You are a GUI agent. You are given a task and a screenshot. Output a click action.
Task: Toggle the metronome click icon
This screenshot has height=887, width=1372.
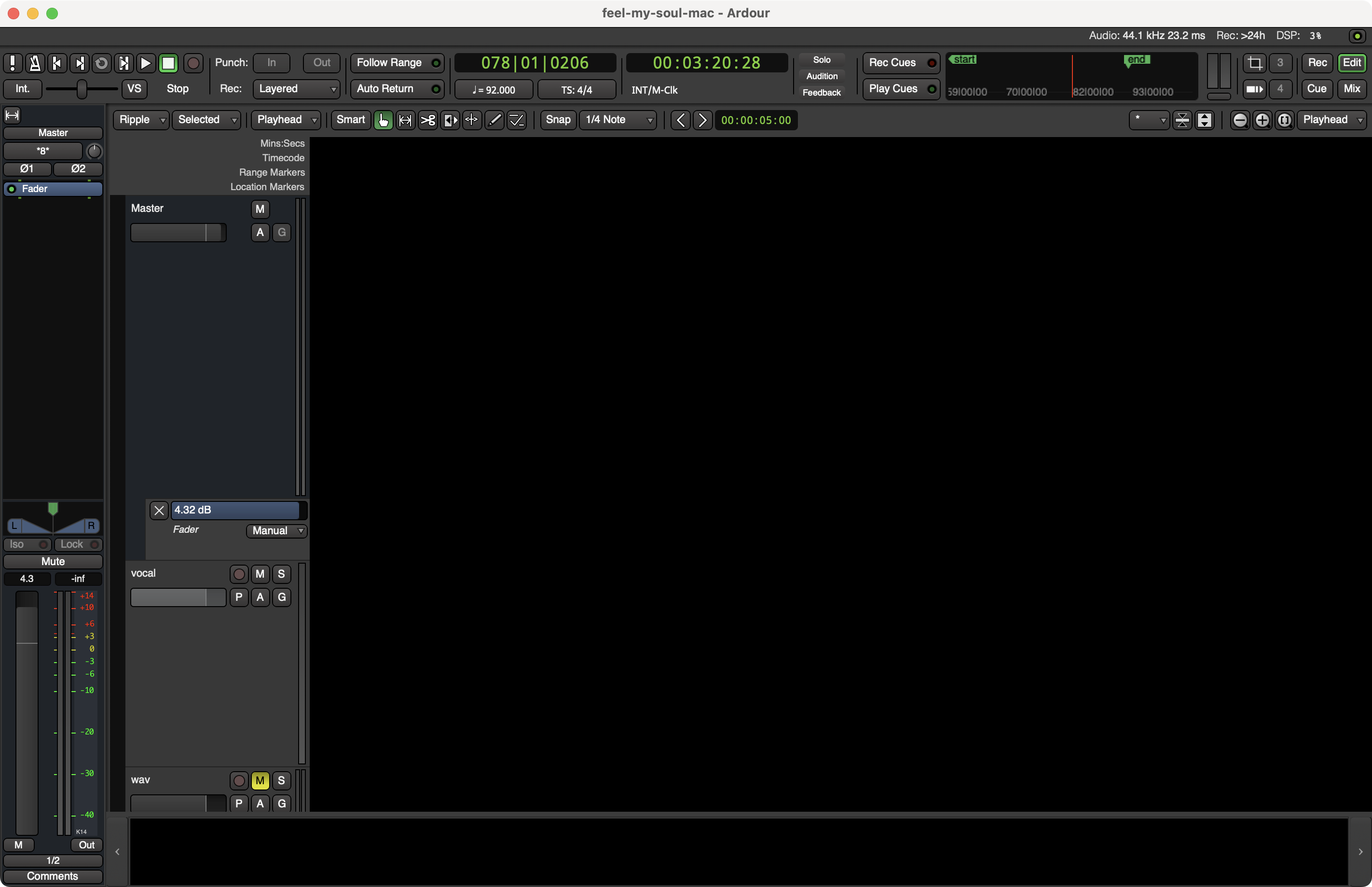coord(35,63)
